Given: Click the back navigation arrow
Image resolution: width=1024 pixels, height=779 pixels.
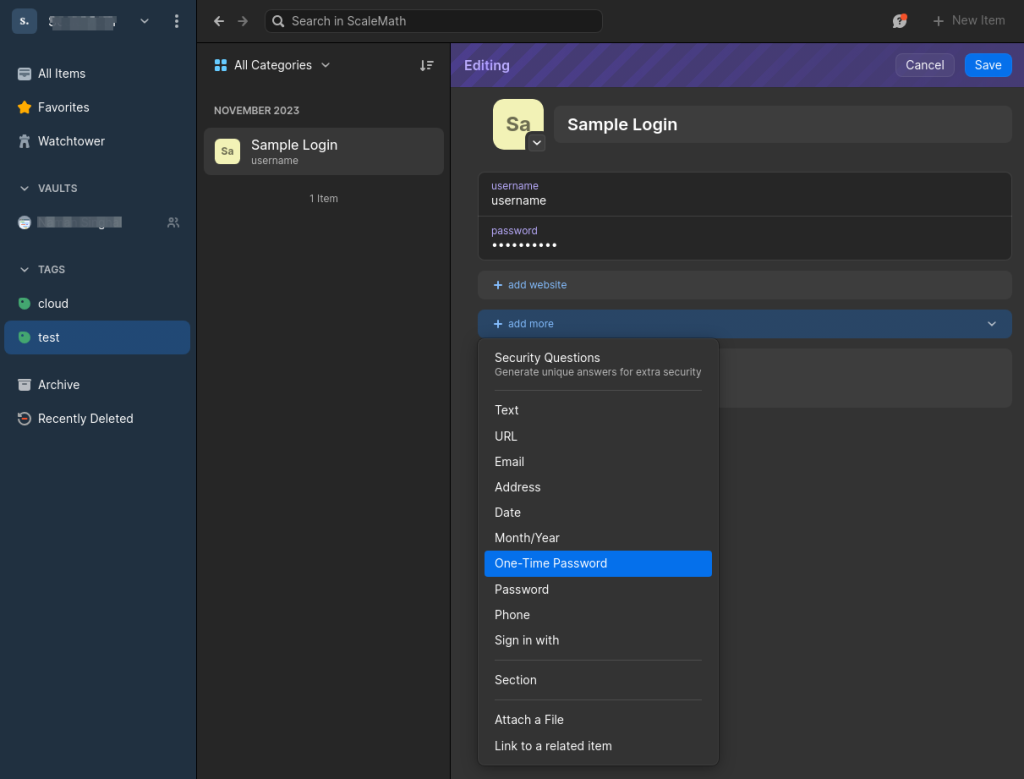Looking at the screenshot, I should (218, 20).
